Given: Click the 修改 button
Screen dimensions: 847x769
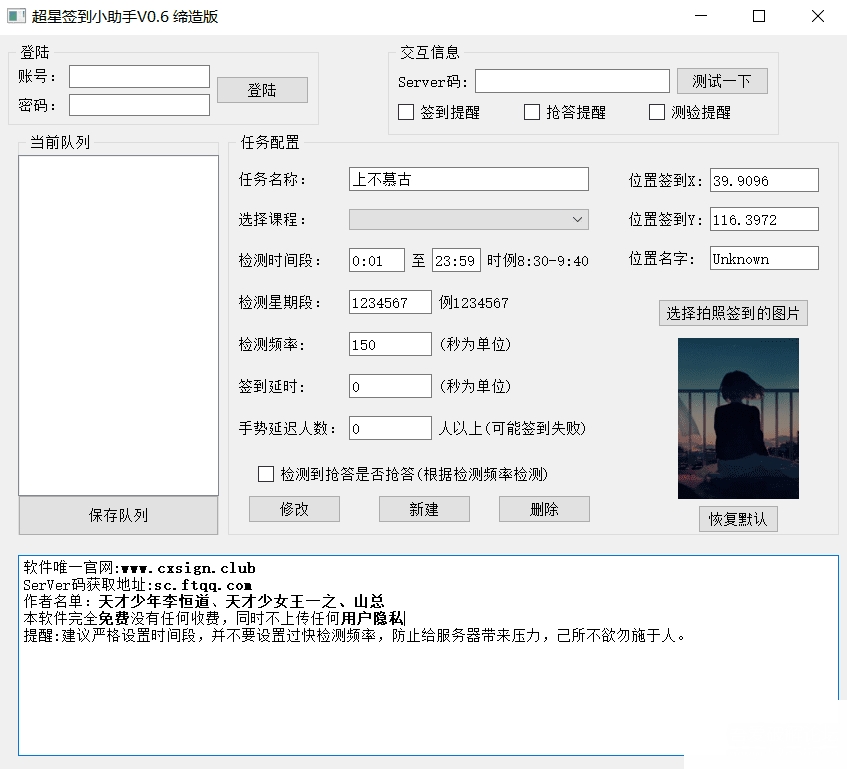Looking at the screenshot, I should coord(294,509).
